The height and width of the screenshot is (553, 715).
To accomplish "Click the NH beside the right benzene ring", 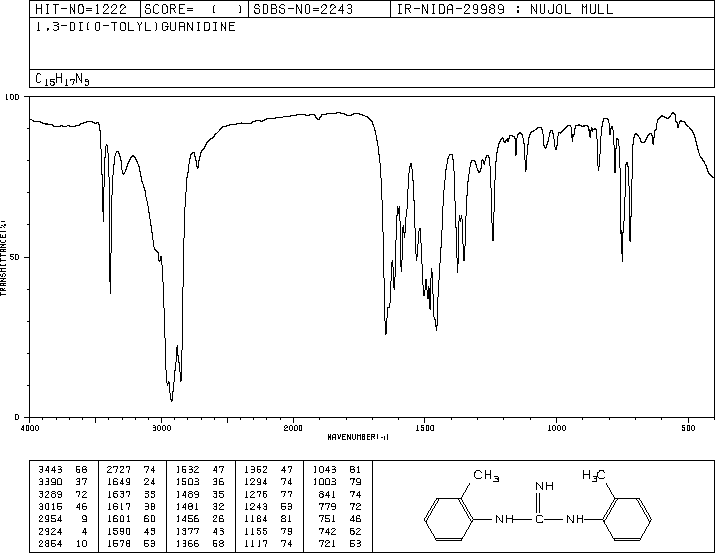I will [575, 519].
